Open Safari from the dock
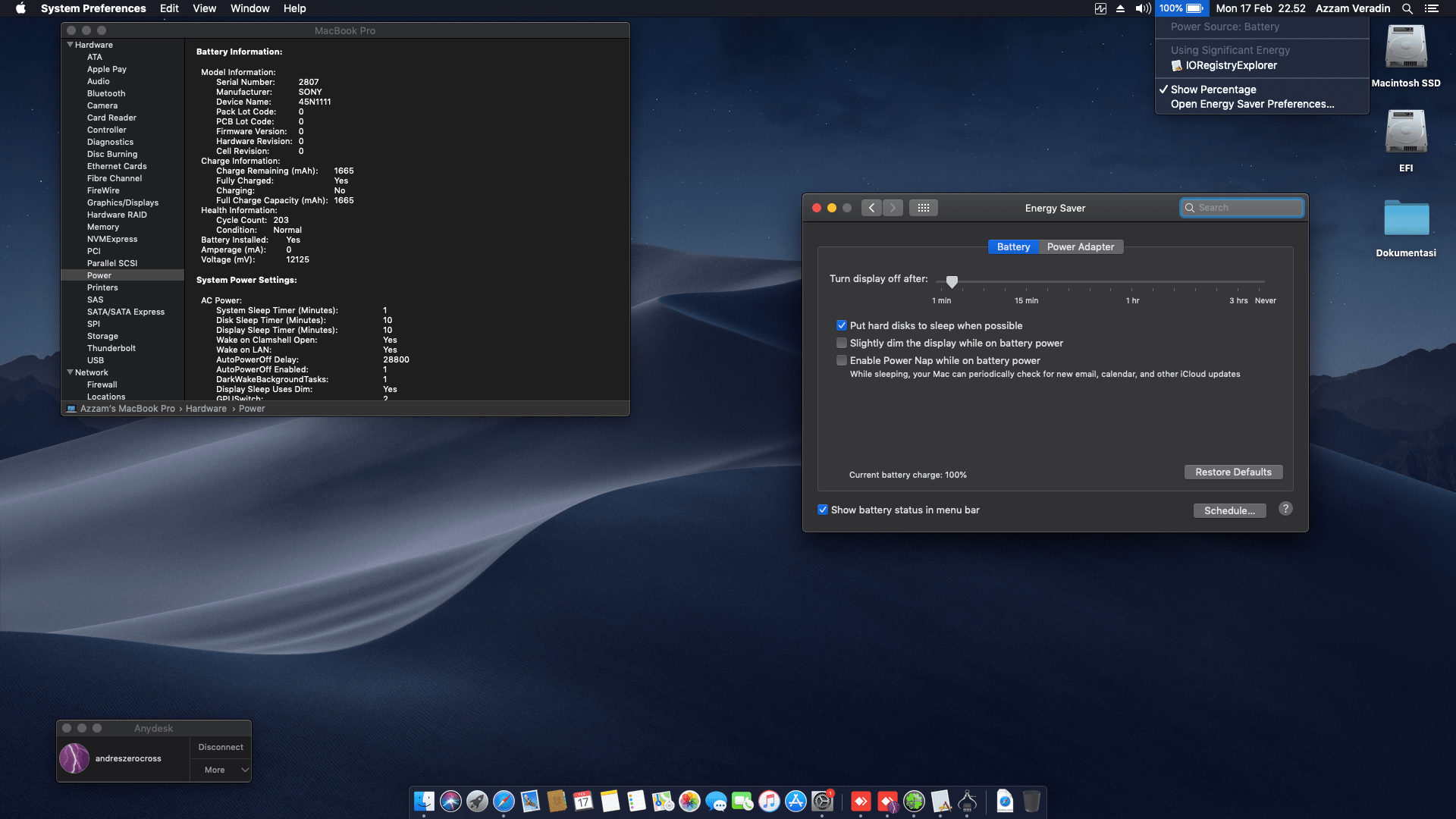This screenshot has width=1456, height=819. coord(504,801)
